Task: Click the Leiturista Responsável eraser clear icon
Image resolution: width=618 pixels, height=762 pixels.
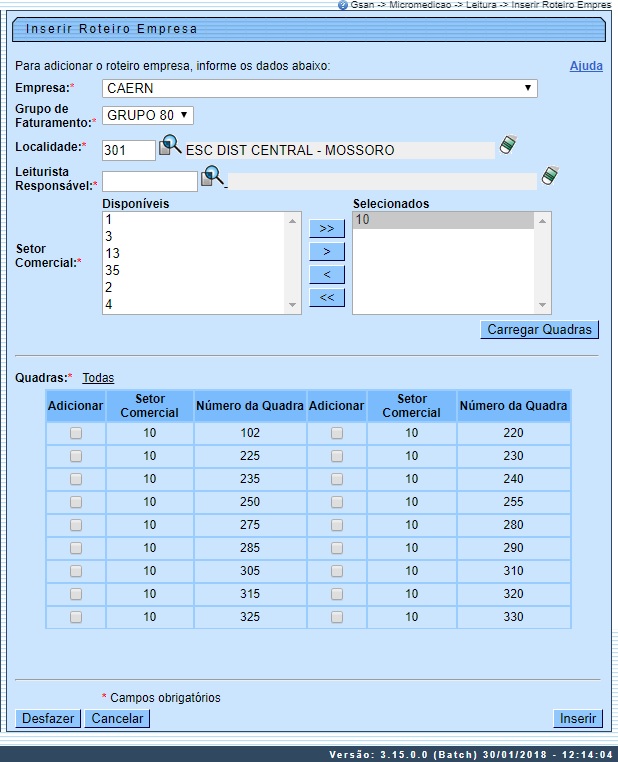Action: point(549,177)
